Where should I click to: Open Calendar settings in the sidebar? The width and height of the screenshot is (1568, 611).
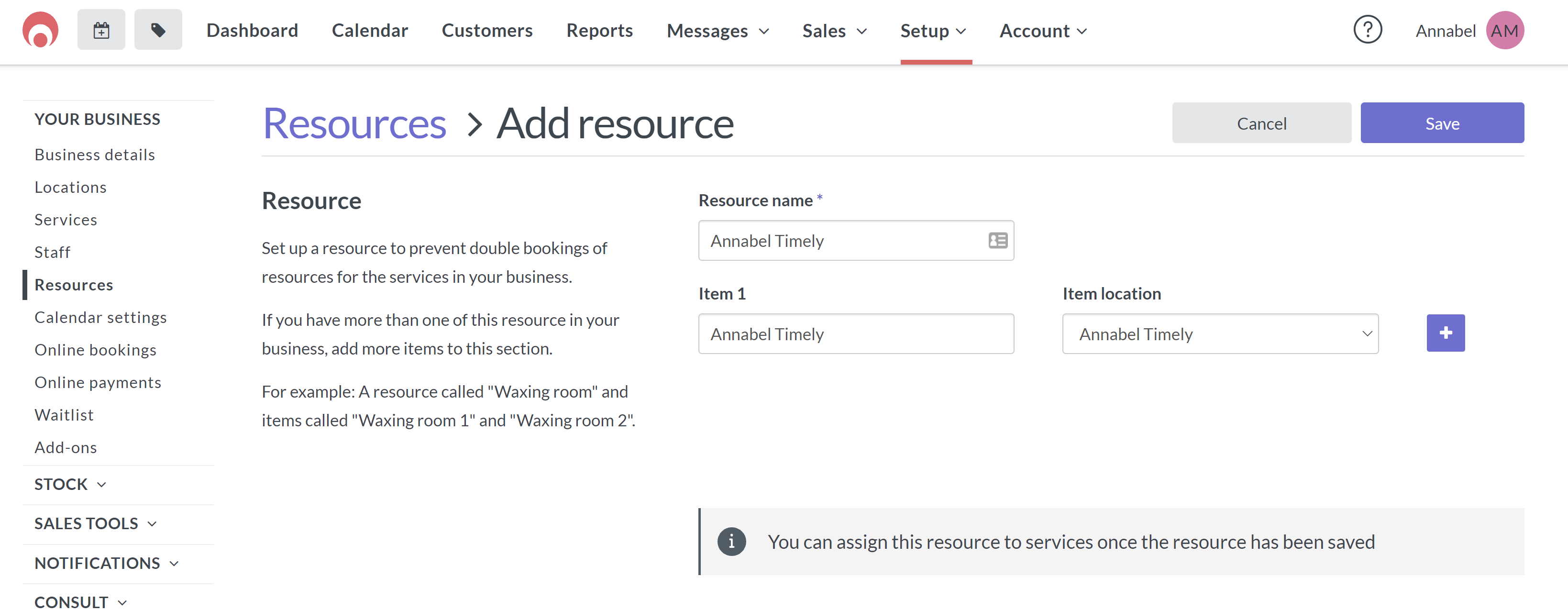100,318
